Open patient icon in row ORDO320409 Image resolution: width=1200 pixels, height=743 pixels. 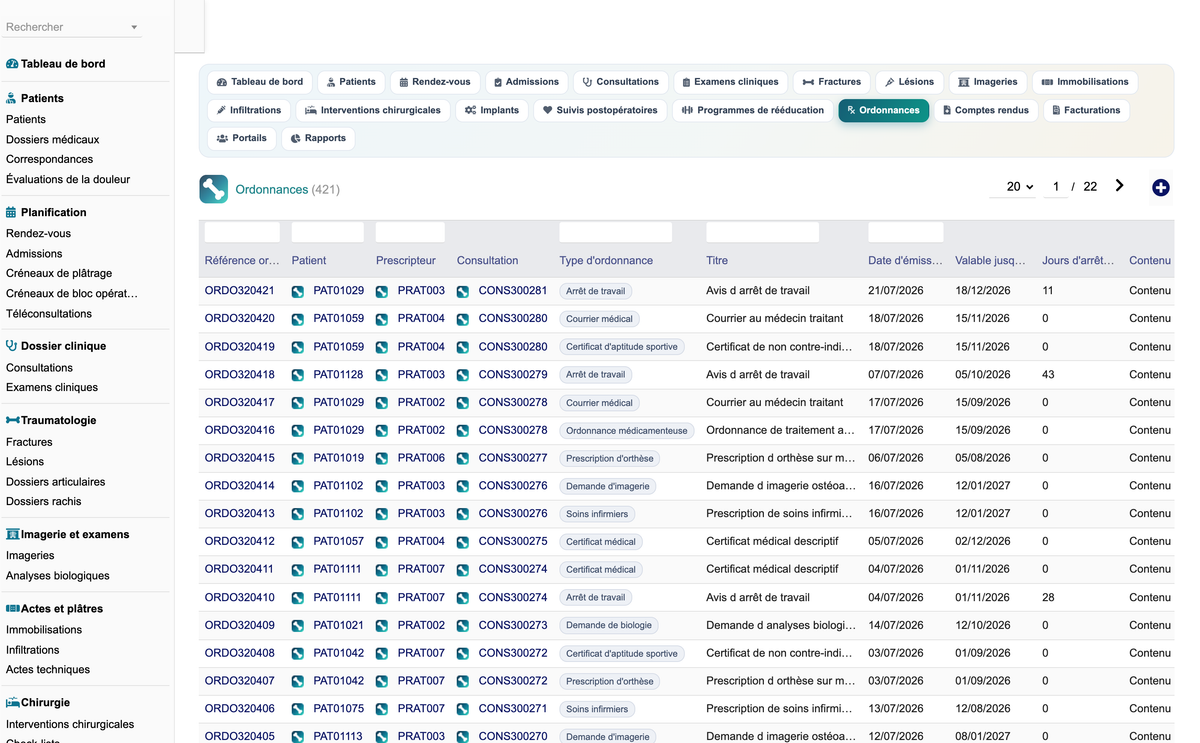[x=298, y=626]
